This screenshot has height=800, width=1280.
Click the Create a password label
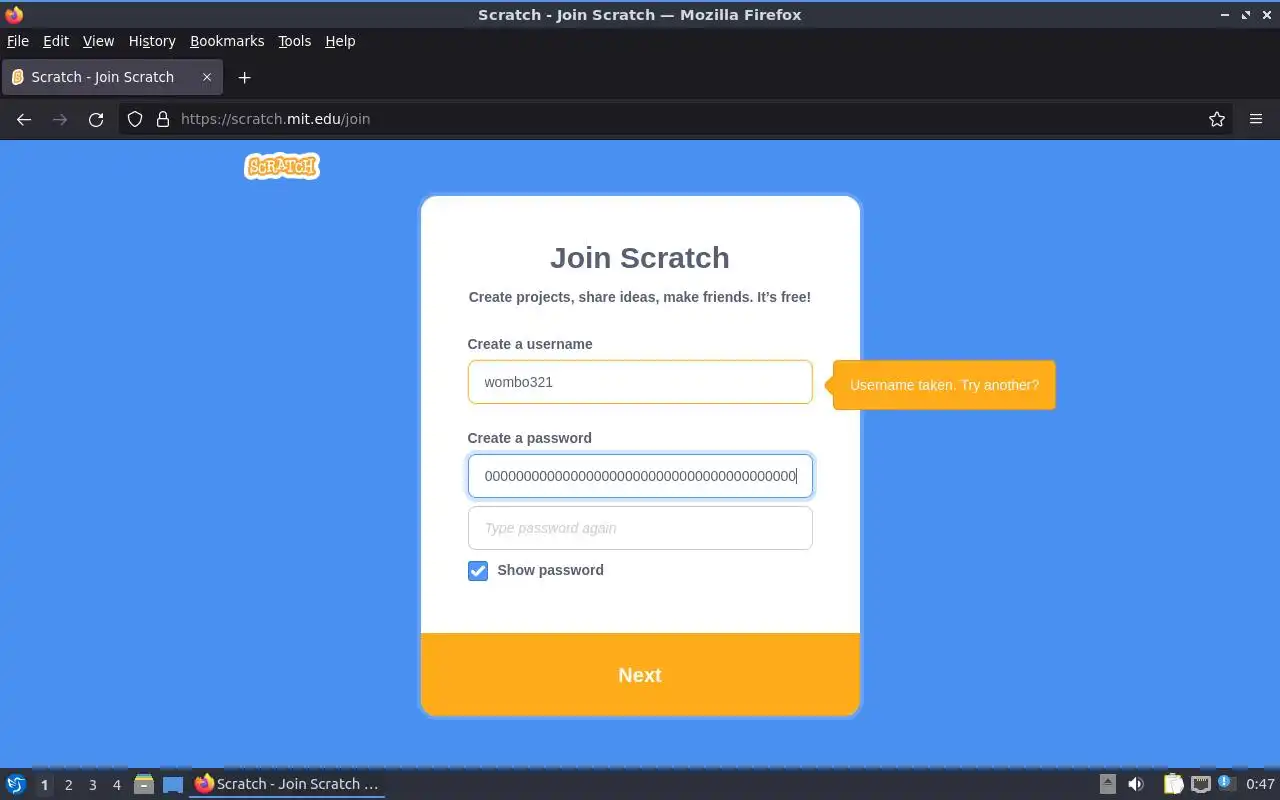(529, 438)
